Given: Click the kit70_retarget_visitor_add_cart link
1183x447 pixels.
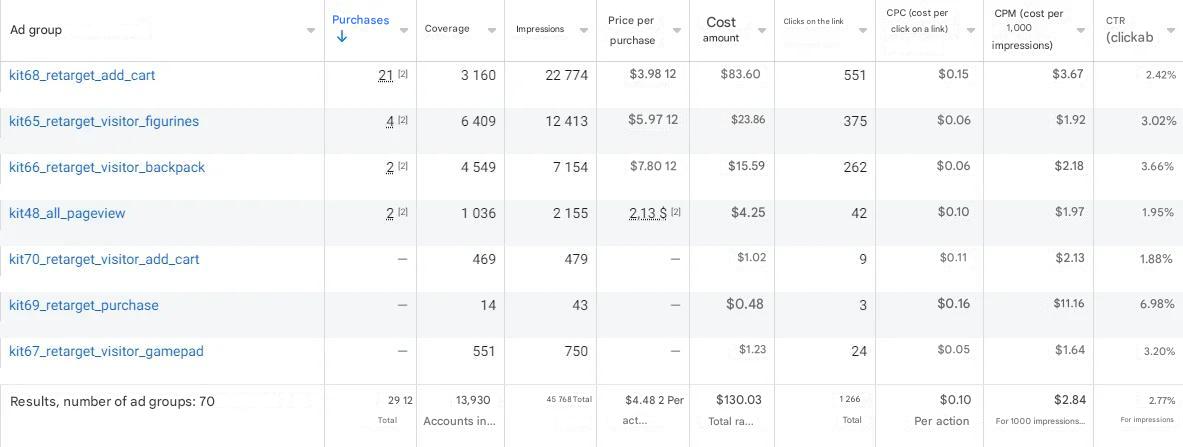Looking at the screenshot, I should point(104,259).
